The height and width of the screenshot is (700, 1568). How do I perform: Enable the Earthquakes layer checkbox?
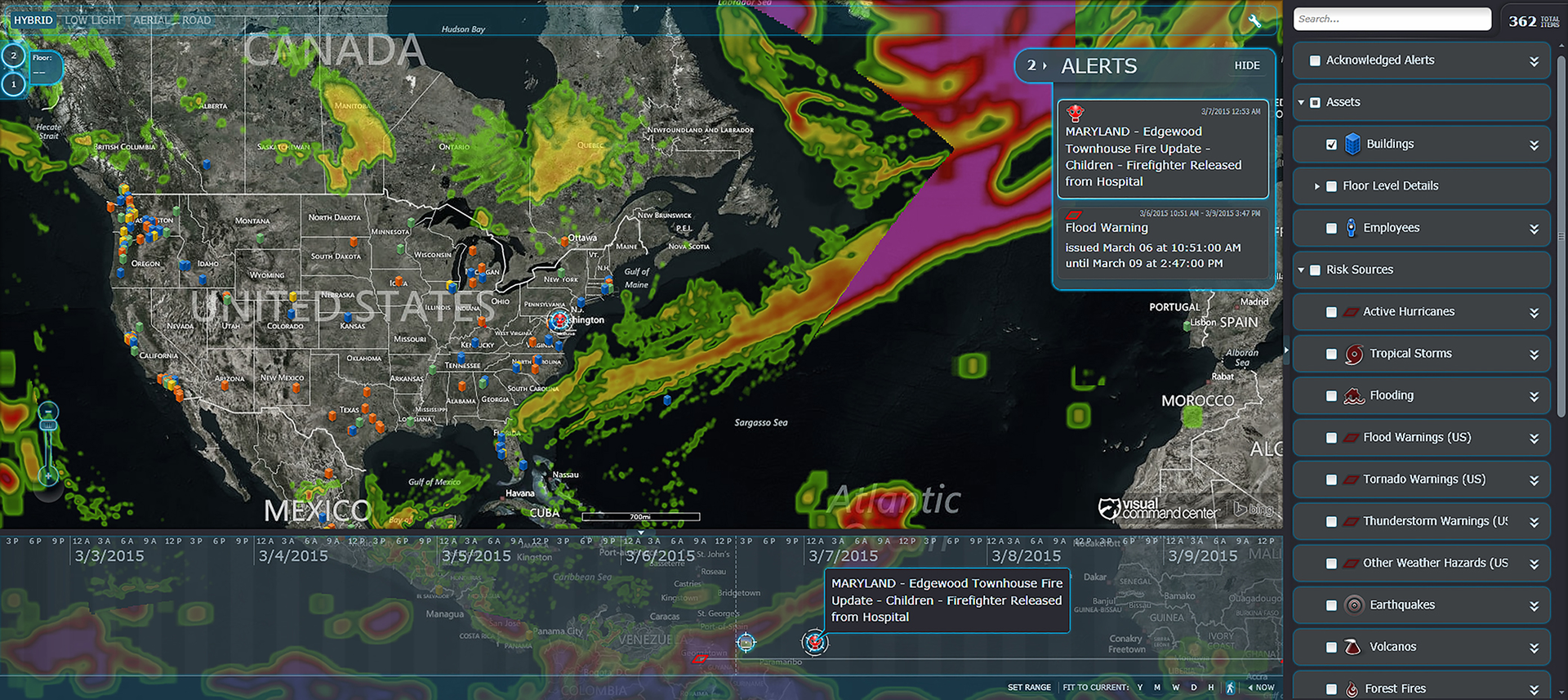click(1331, 605)
